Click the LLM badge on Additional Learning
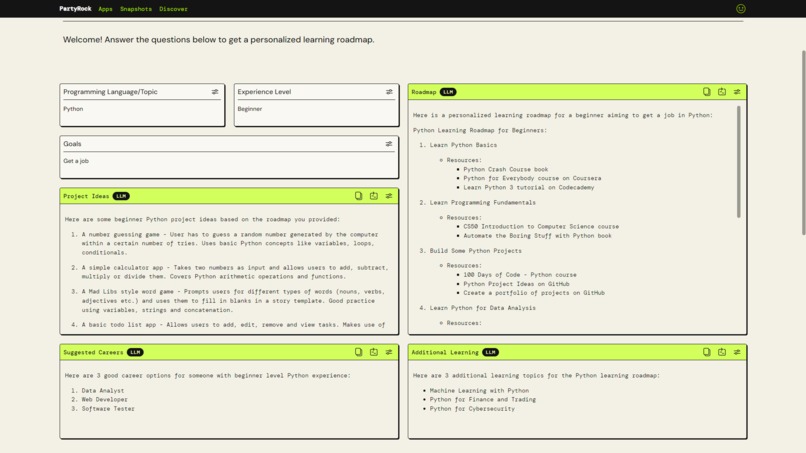 (490, 352)
